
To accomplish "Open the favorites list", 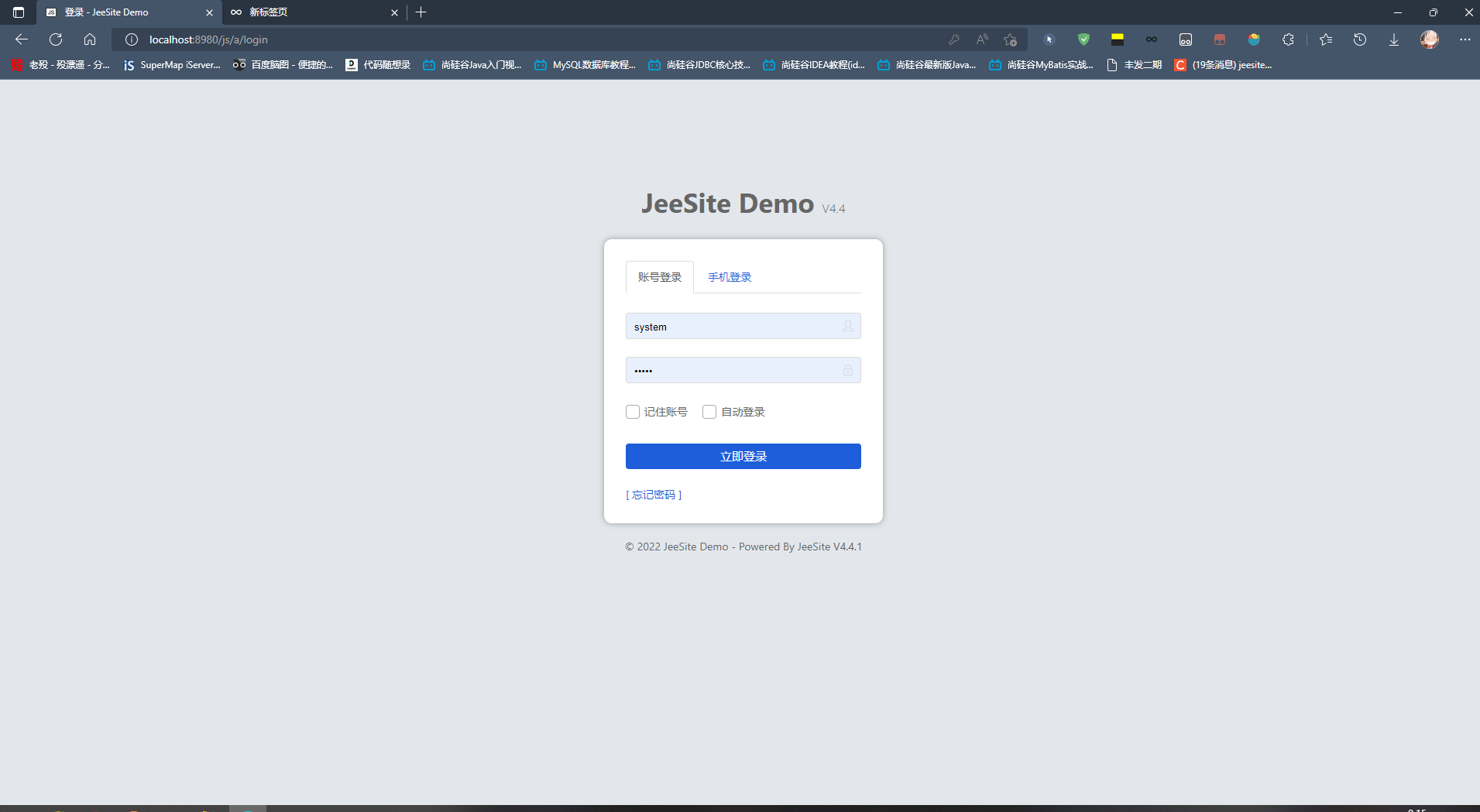I will point(1326,39).
